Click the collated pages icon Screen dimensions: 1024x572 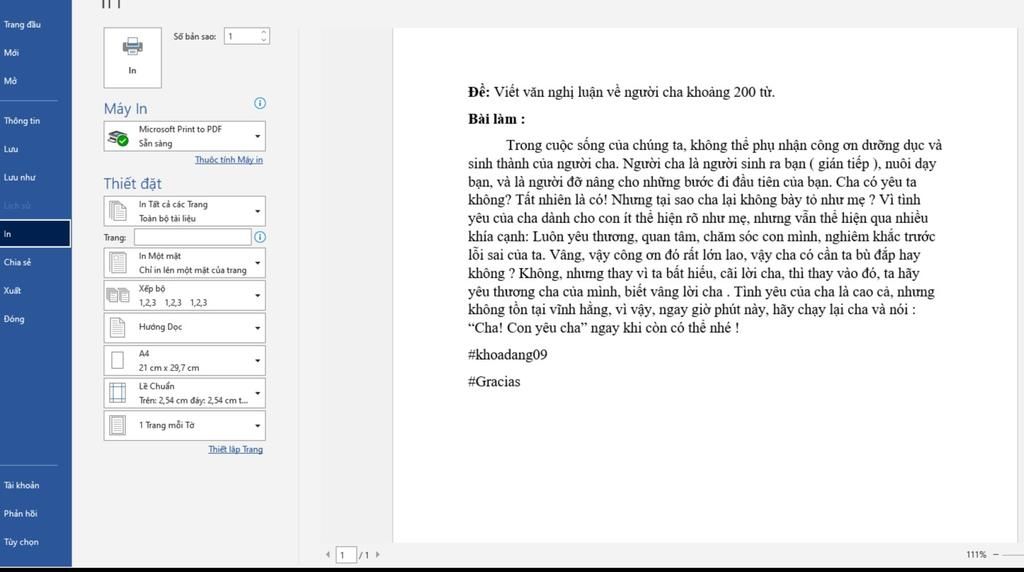[x=118, y=296]
